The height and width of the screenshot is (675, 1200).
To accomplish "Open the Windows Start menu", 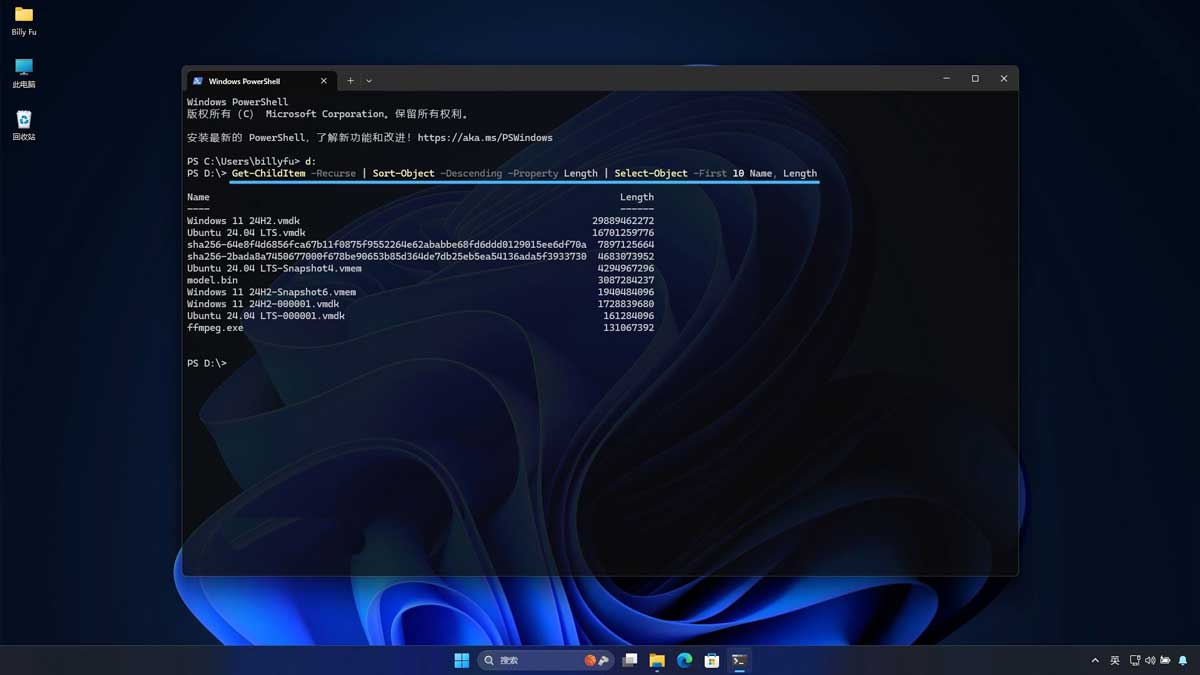I will tap(462, 660).
